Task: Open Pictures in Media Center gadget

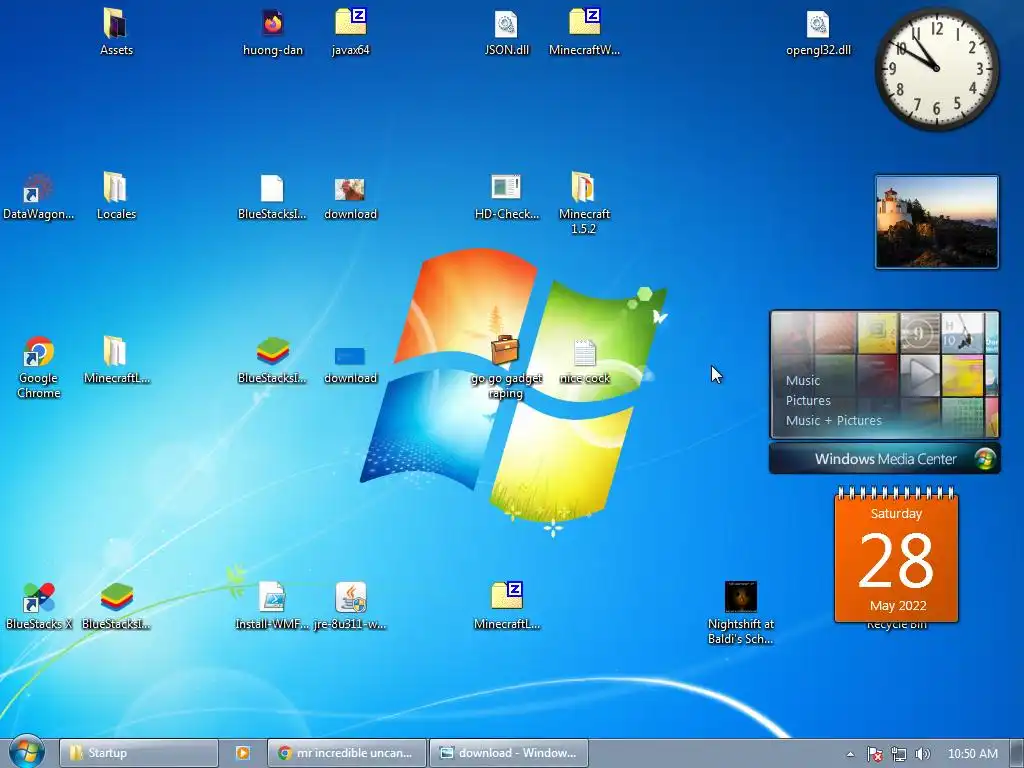Action: click(808, 400)
